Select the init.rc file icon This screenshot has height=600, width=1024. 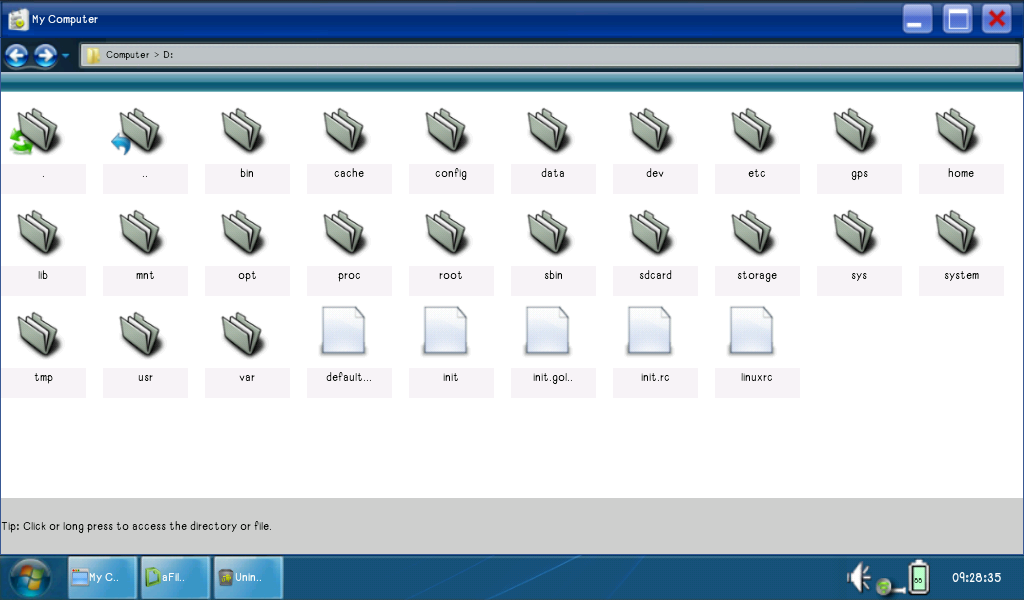click(x=649, y=331)
